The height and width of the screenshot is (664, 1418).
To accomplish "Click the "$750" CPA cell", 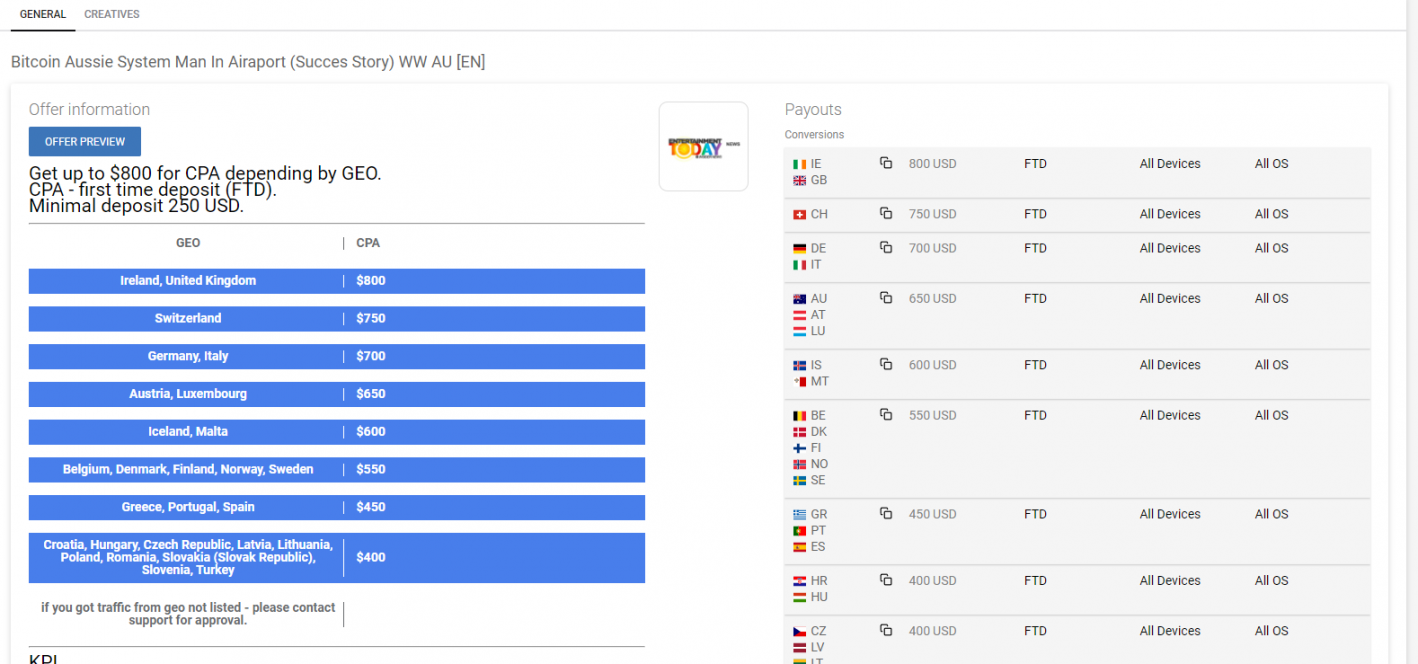I will click(370, 319).
